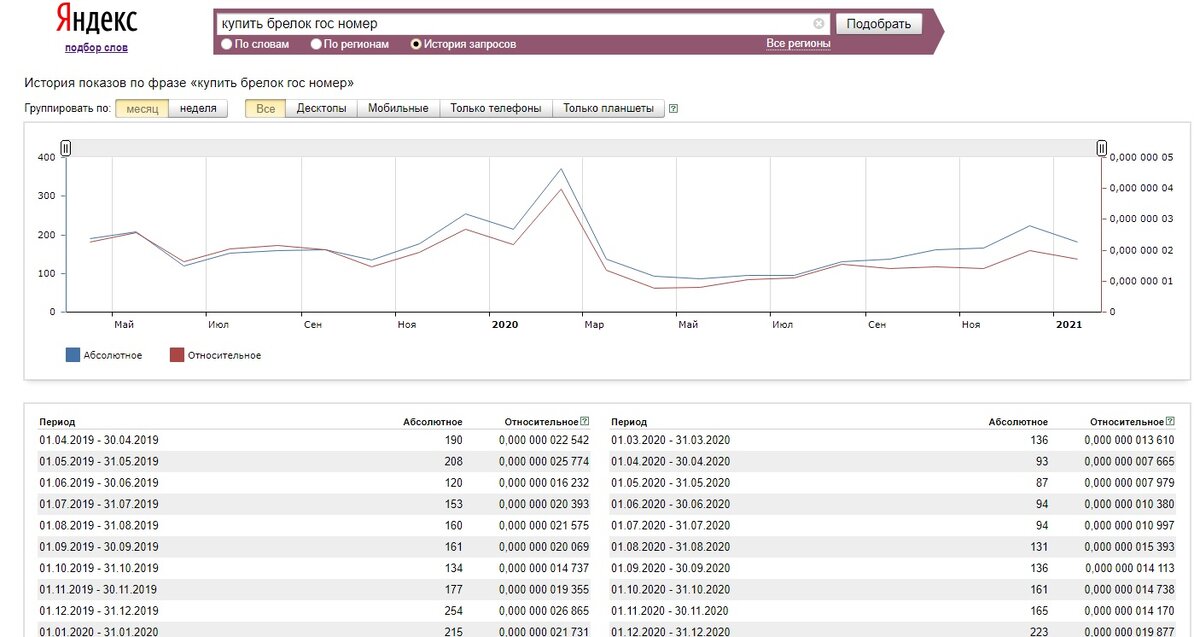This screenshot has width=1200, height=637.
Task: Follow the подбор слов link
Action: tap(96, 48)
